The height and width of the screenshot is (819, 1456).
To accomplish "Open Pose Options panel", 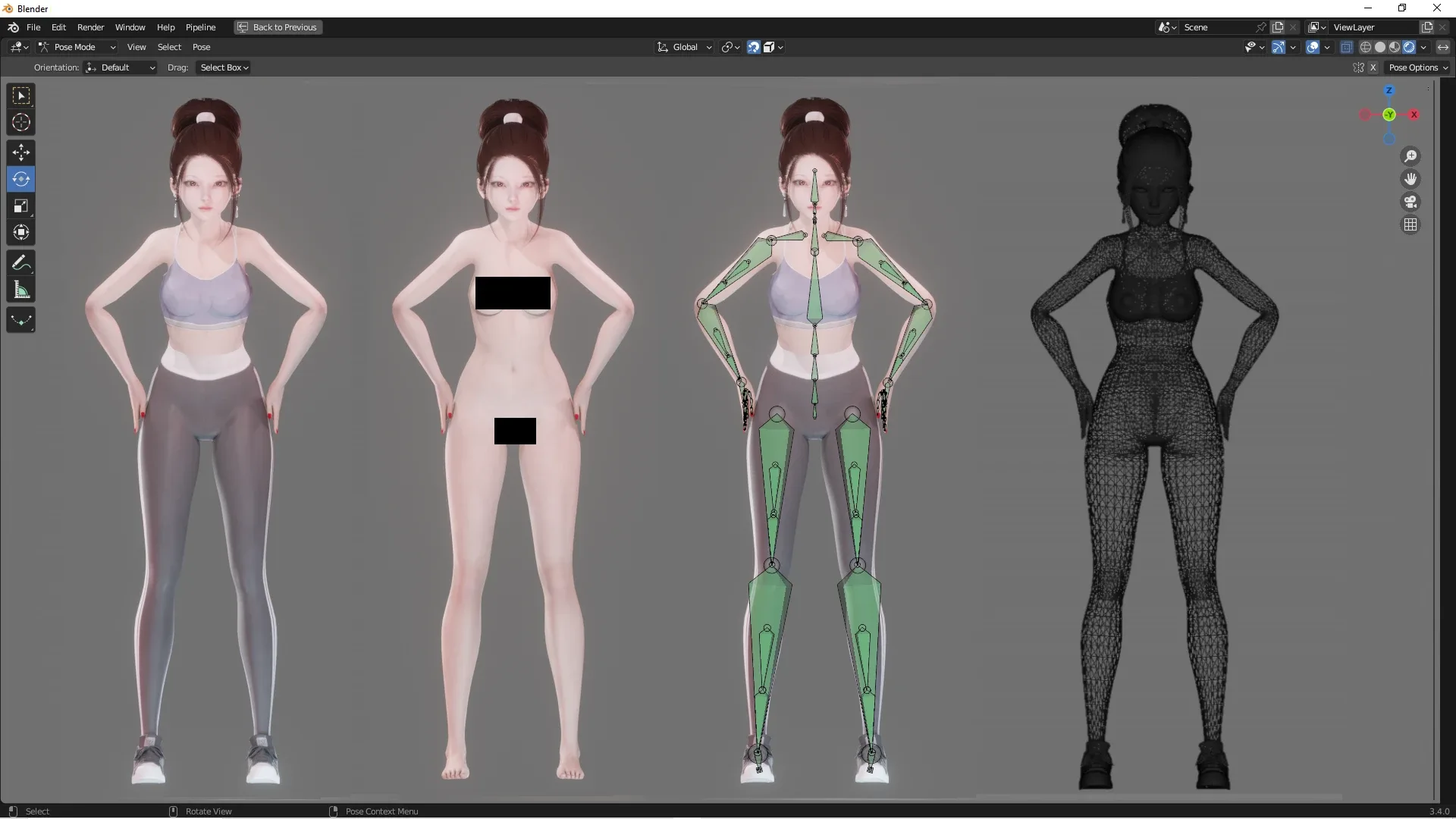I will point(1417,67).
